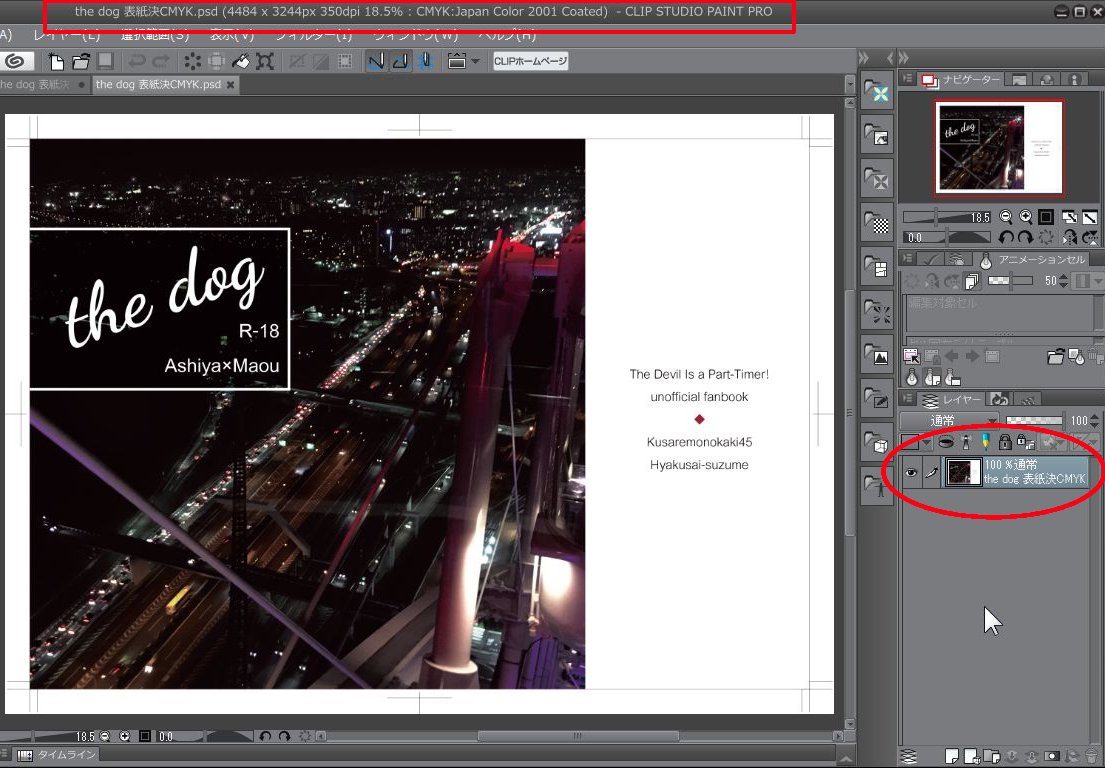Click the Undo arrow in toolbar

[137, 61]
